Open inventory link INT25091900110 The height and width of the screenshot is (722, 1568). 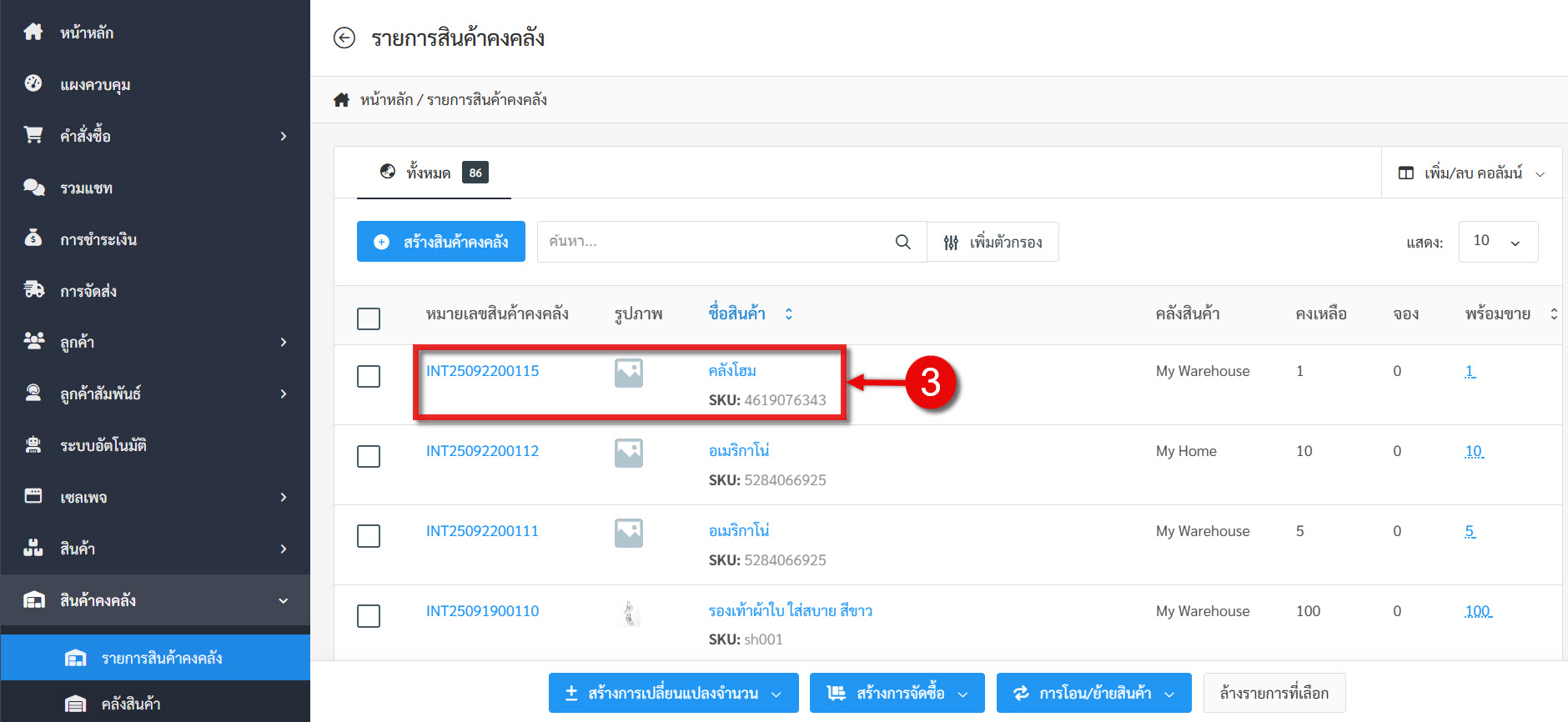[482, 611]
